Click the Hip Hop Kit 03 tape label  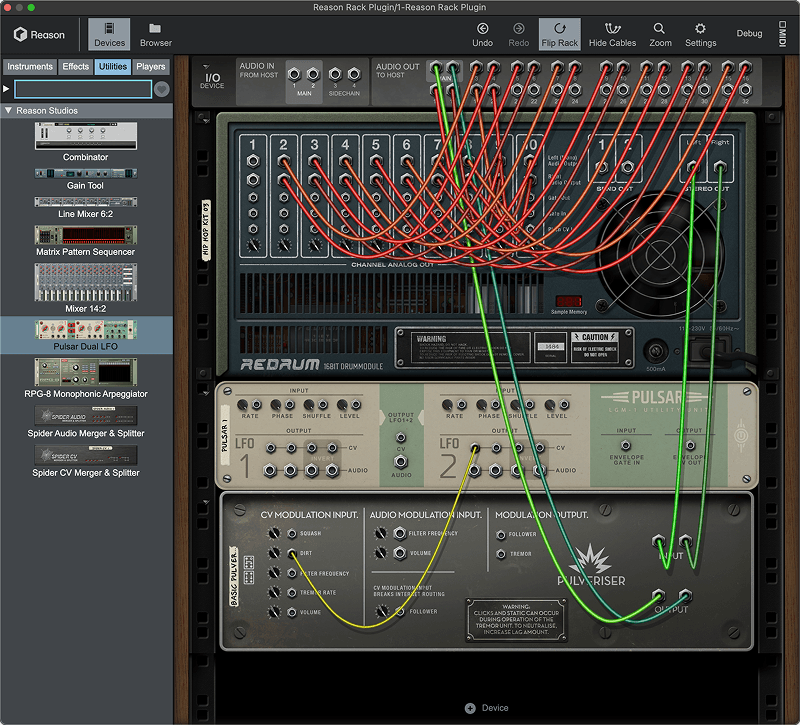point(206,229)
